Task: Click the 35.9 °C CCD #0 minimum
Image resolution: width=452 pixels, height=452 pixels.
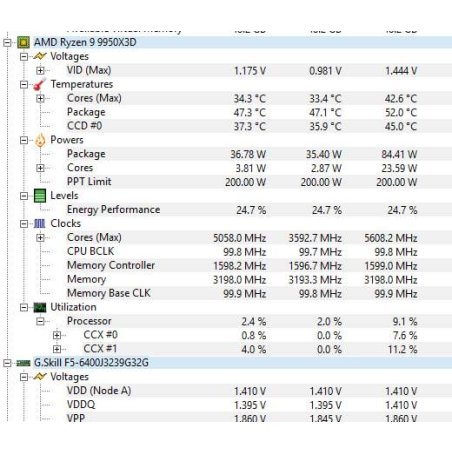Action: pos(325,126)
